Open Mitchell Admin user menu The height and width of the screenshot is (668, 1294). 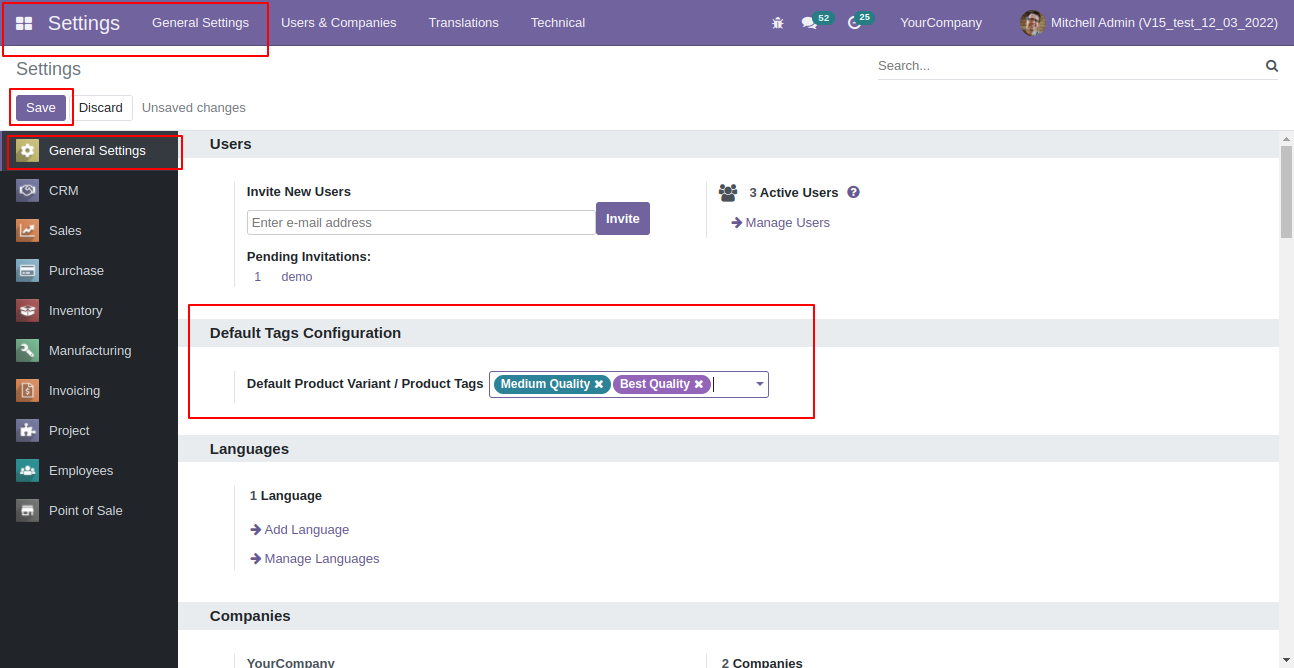(1149, 22)
